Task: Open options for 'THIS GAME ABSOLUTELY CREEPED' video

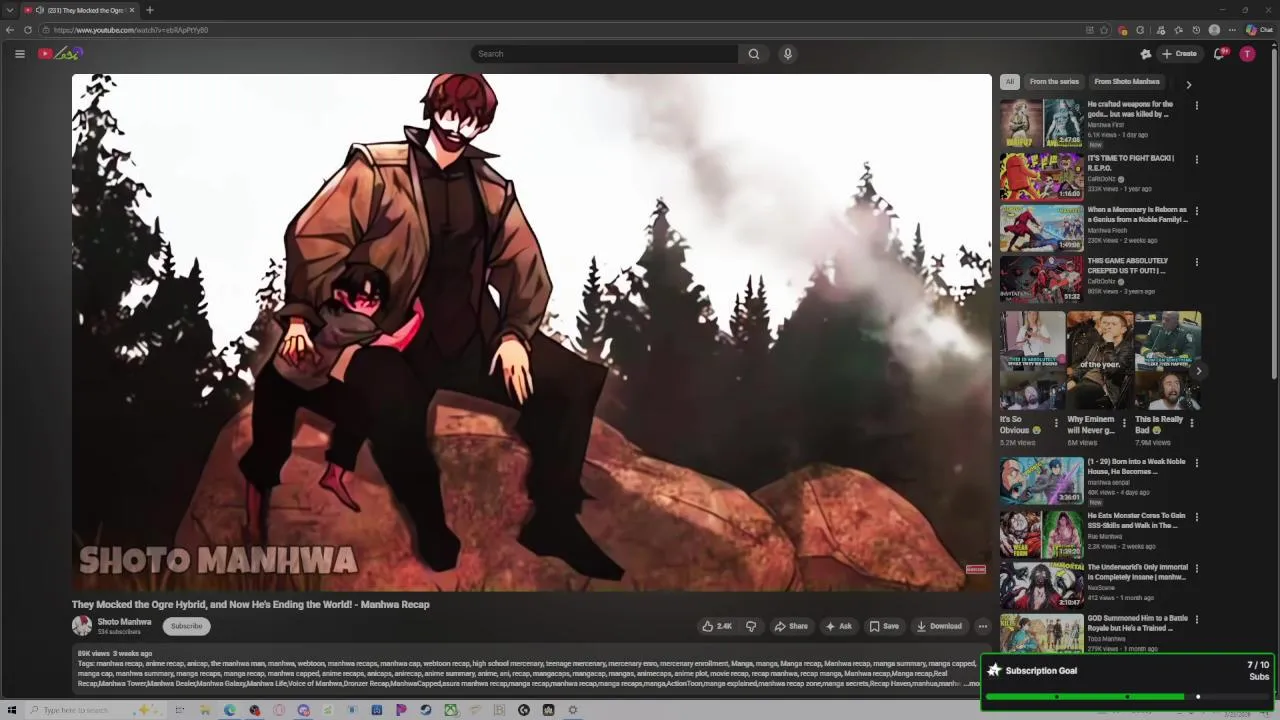Action: point(1196,262)
